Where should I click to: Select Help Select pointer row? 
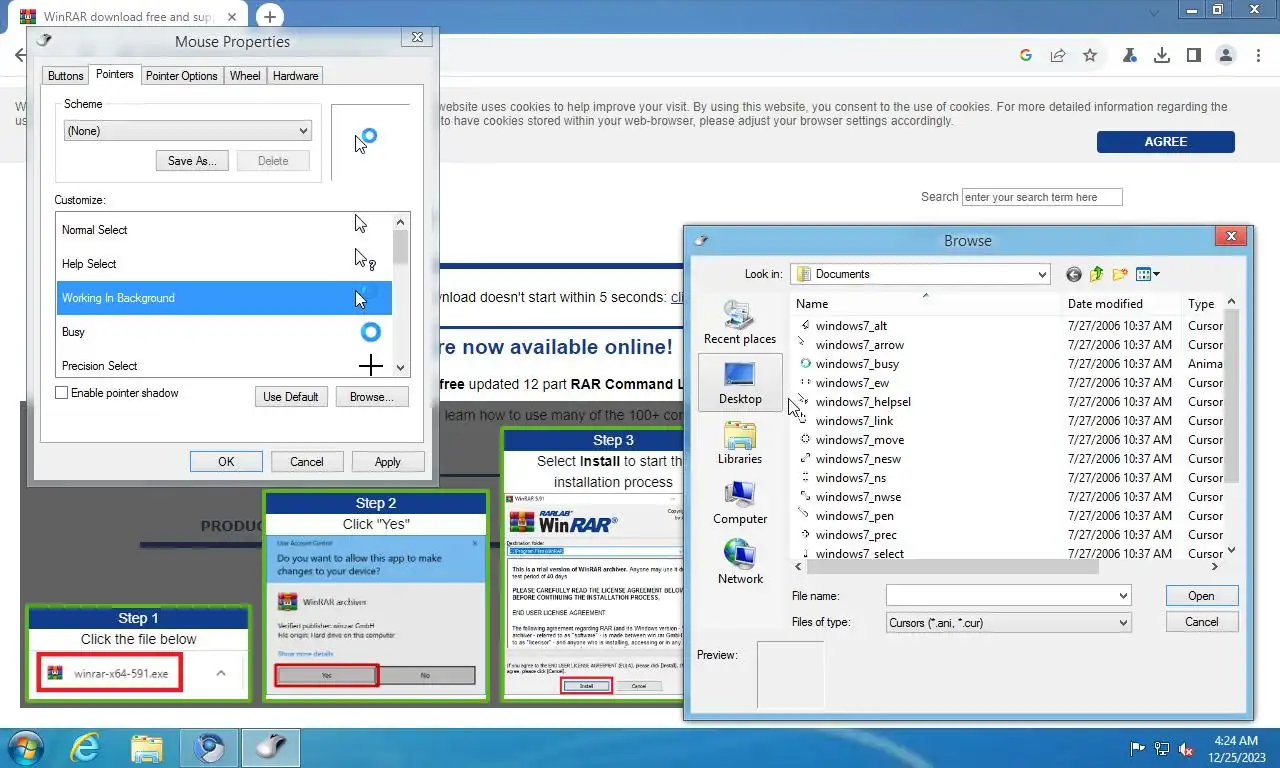tap(224, 264)
